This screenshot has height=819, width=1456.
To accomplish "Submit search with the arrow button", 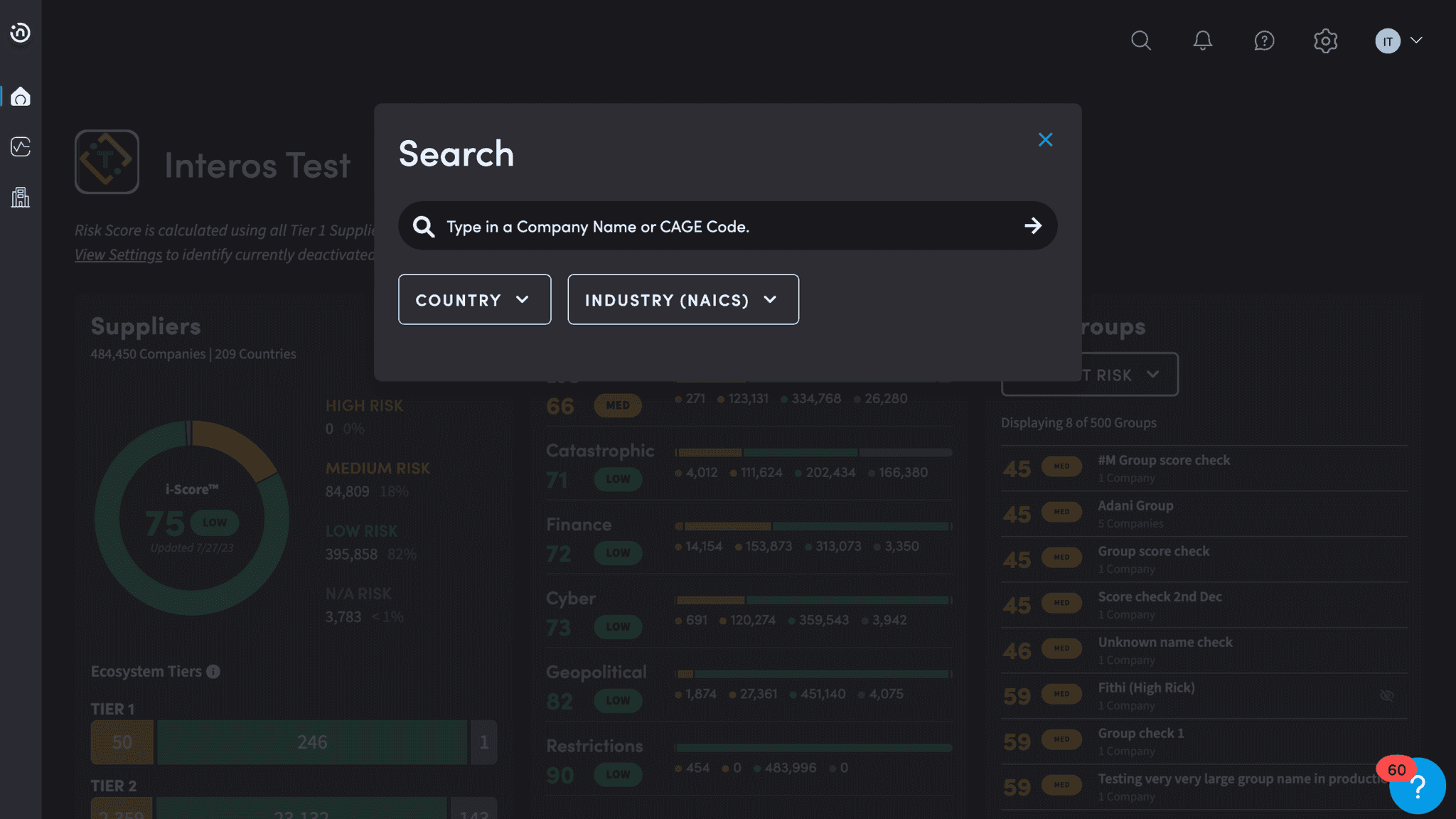I will point(1033,225).
